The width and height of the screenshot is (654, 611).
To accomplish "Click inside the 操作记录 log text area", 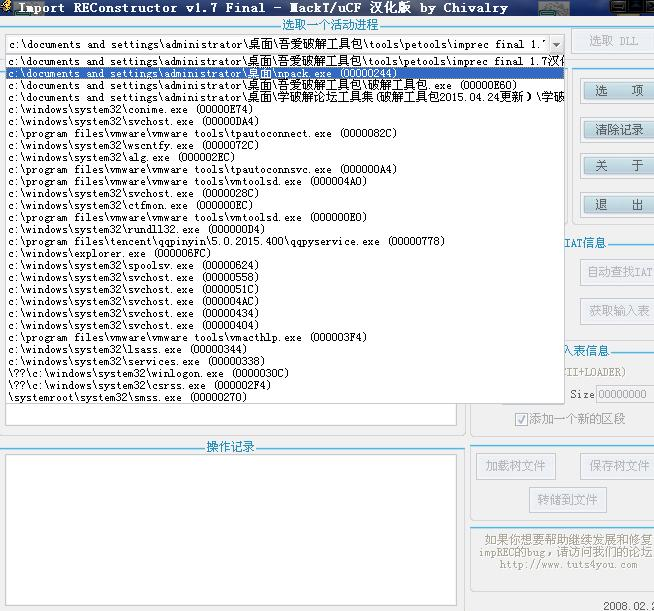I will 231,530.
